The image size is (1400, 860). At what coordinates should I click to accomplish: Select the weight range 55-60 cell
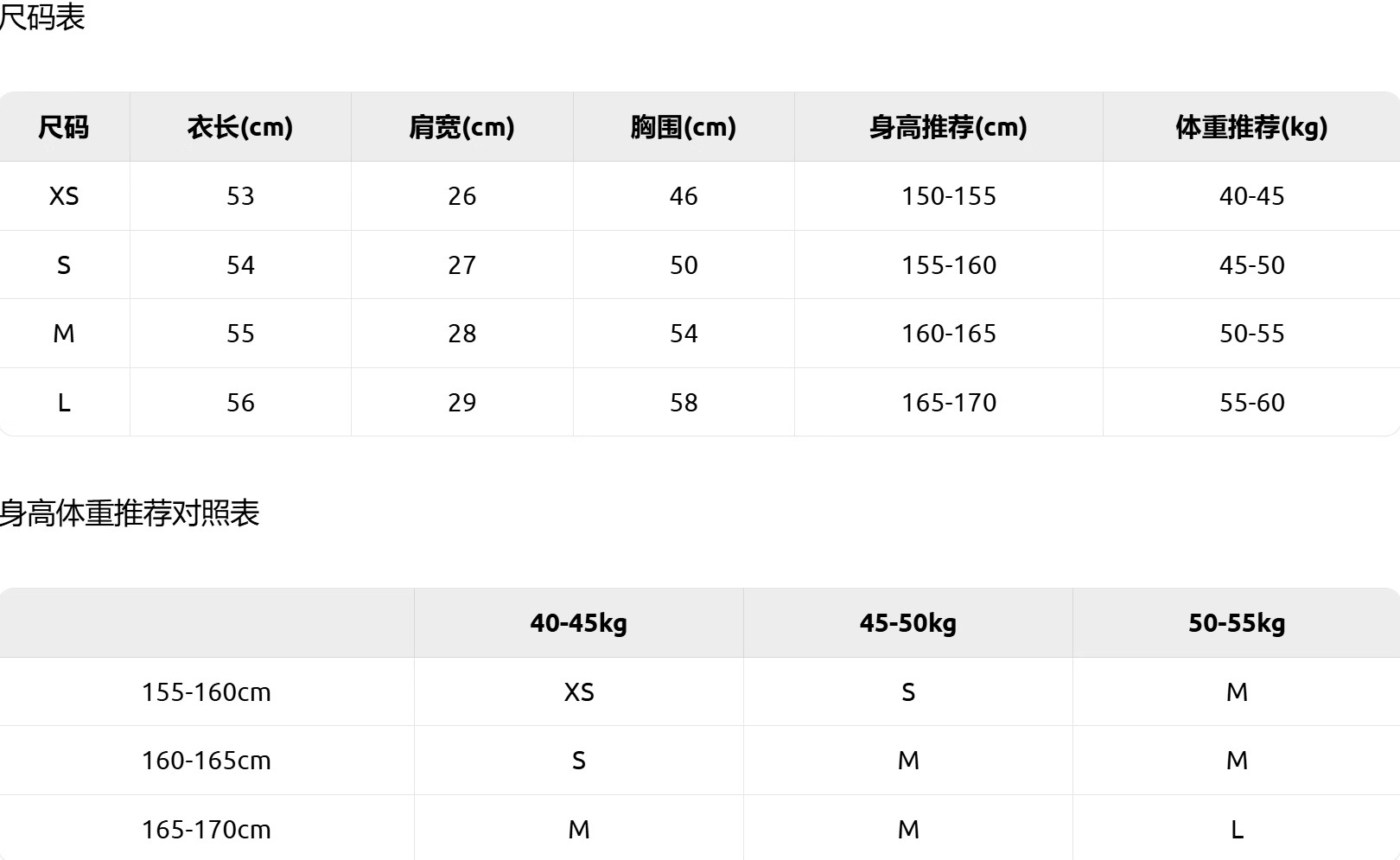tap(1251, 403)
